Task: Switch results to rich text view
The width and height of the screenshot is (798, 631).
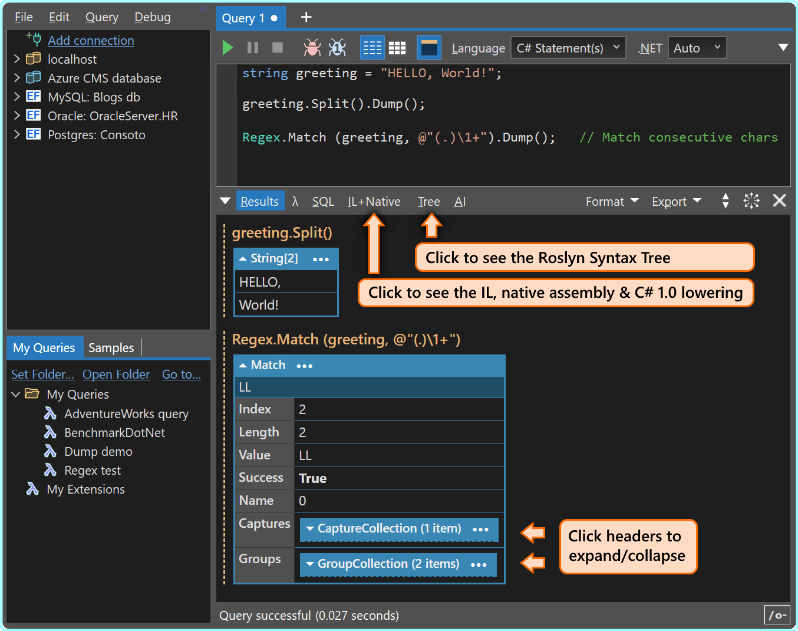Action: coord(372,48)
